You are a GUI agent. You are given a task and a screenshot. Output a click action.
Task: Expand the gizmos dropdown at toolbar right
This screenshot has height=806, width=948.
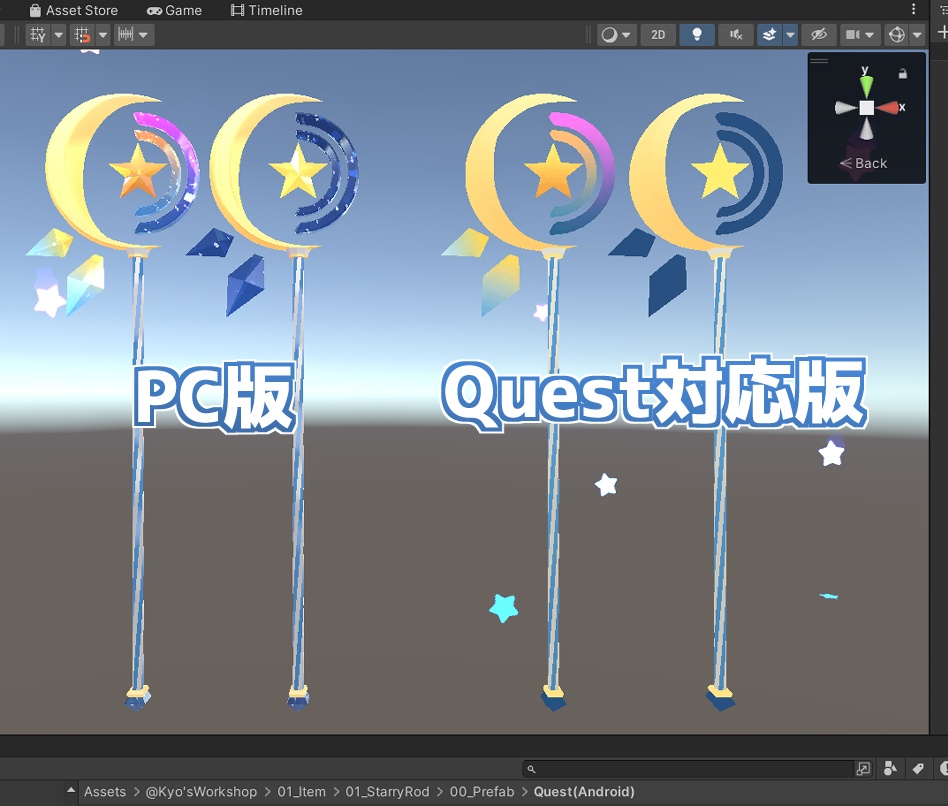point(916,34)
